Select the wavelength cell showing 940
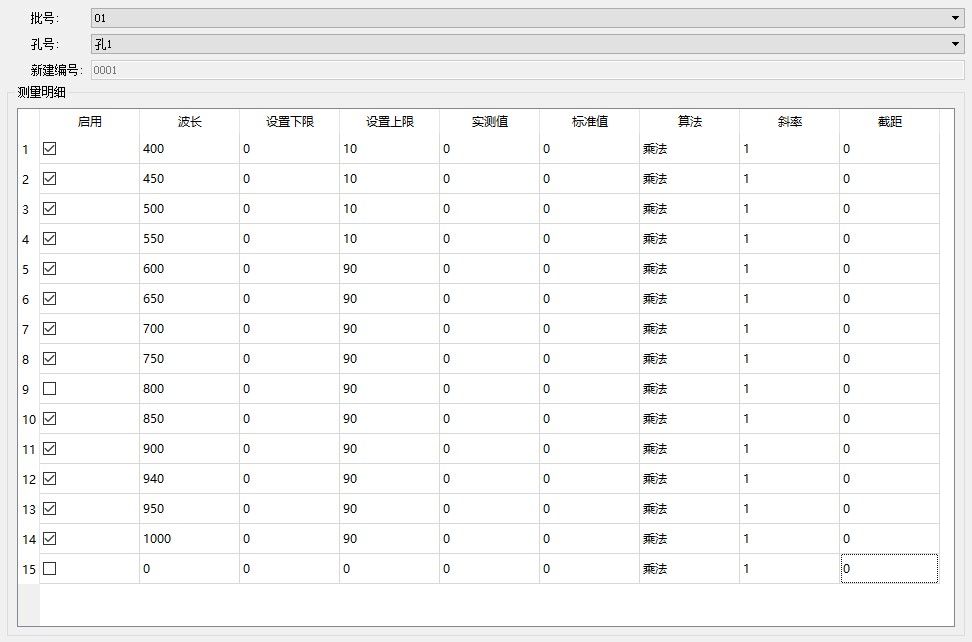 (189, 479)
